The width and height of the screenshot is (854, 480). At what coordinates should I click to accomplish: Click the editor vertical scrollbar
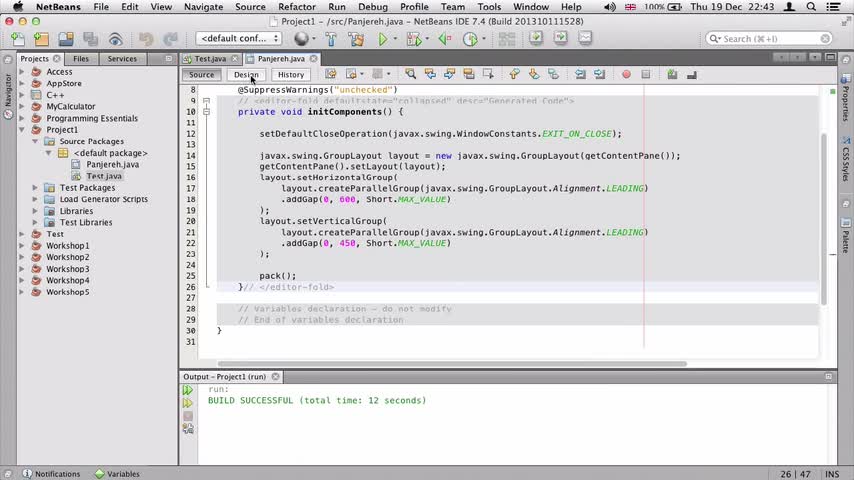824,219
